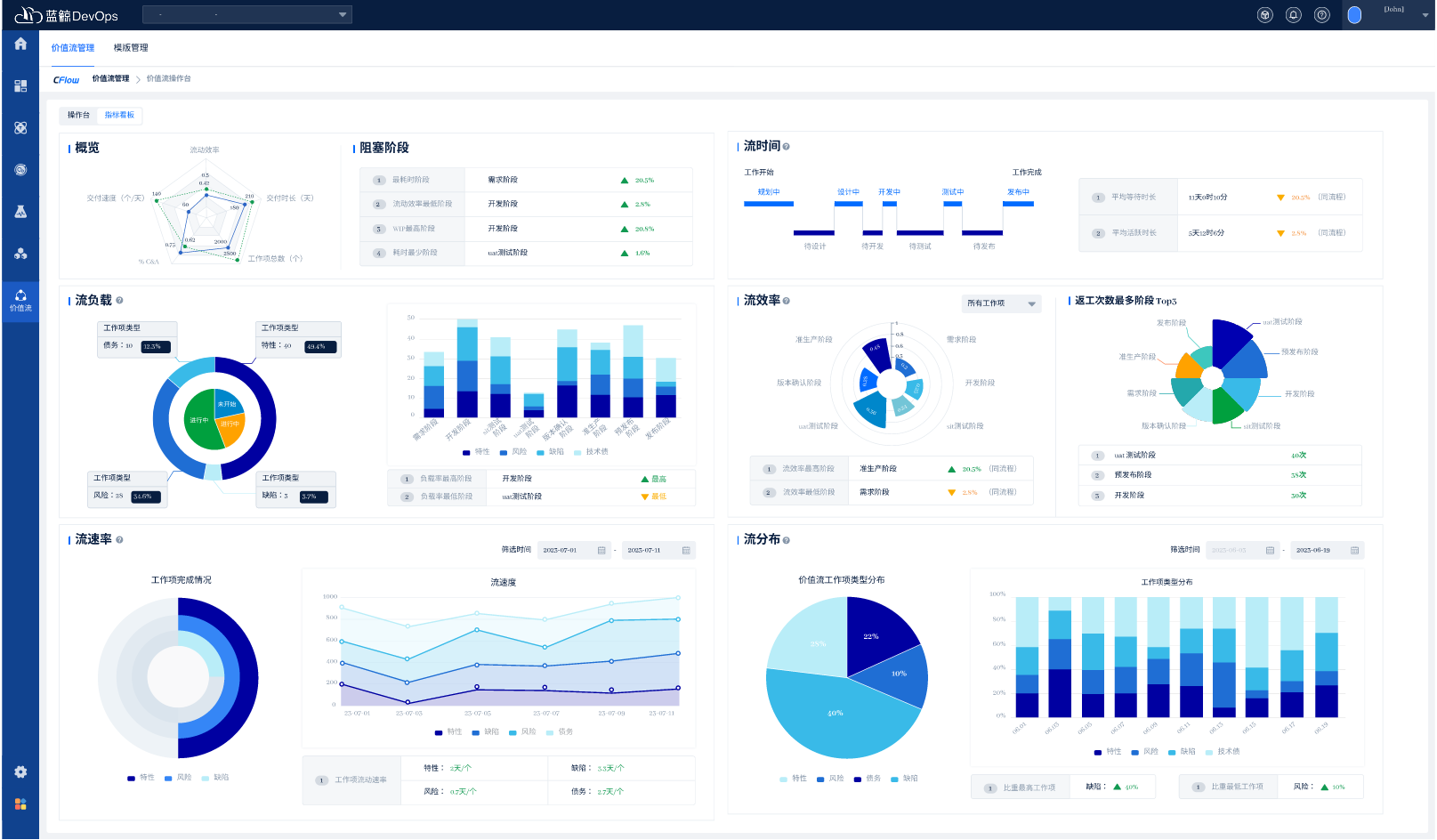Click the 价值流管理 breadcrumb link

tap(110, 79)
